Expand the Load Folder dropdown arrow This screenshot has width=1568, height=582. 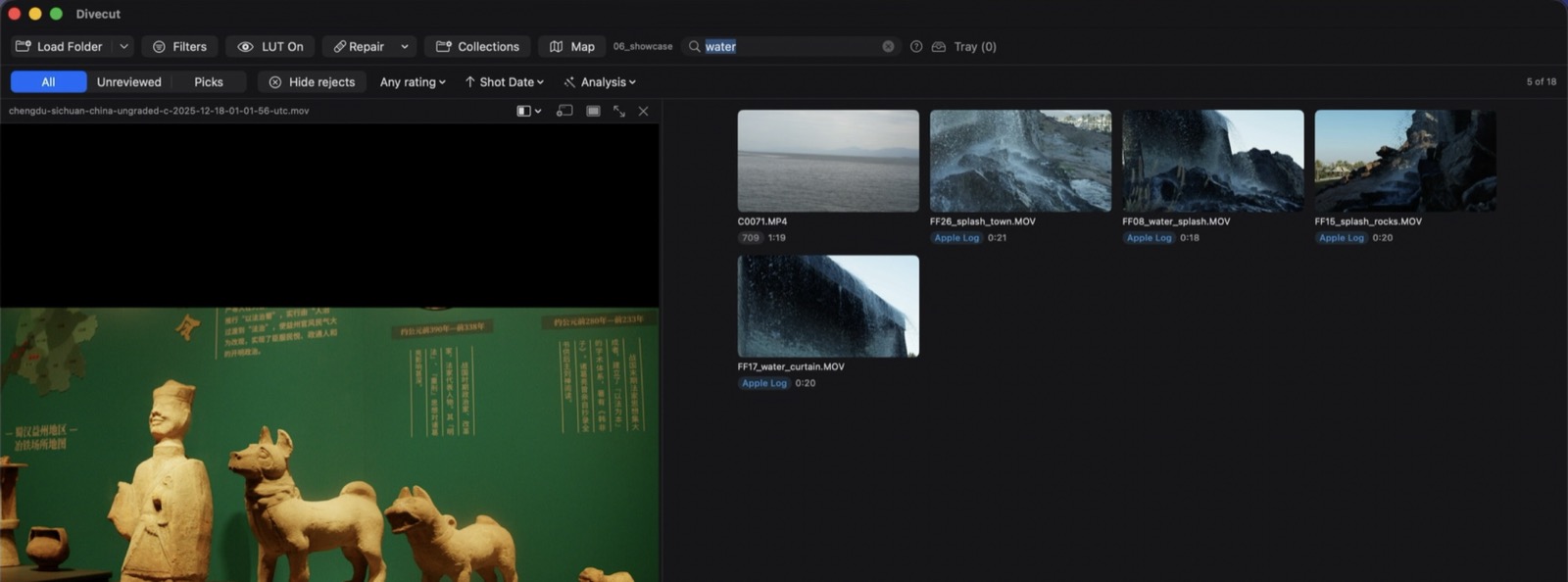coord(123,46)
